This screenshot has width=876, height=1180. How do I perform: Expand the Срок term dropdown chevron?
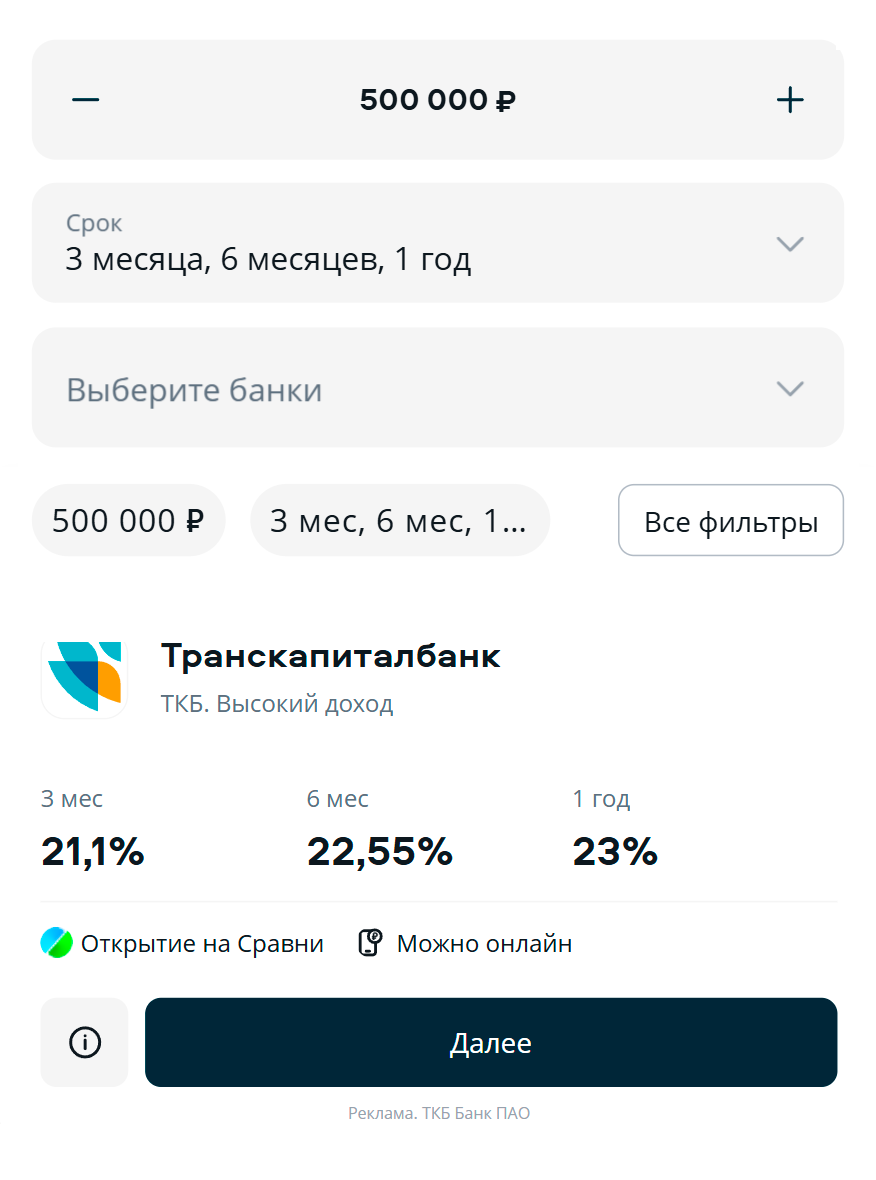[x=789, y=244]
